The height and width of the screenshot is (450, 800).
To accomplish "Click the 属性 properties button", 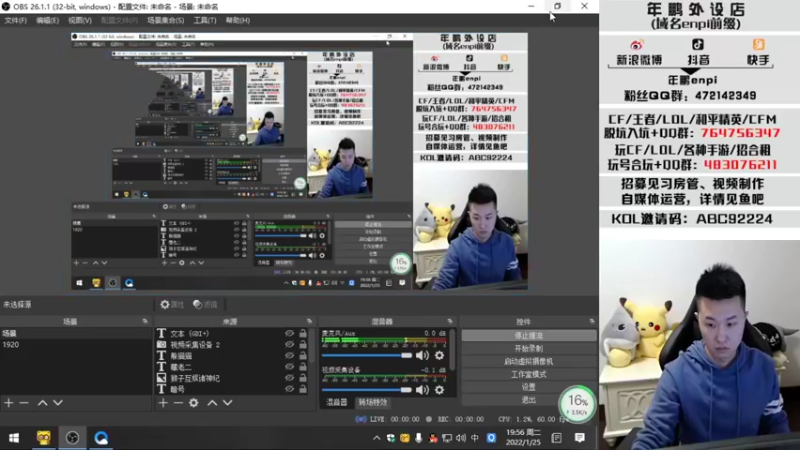I will pos(172,305).
